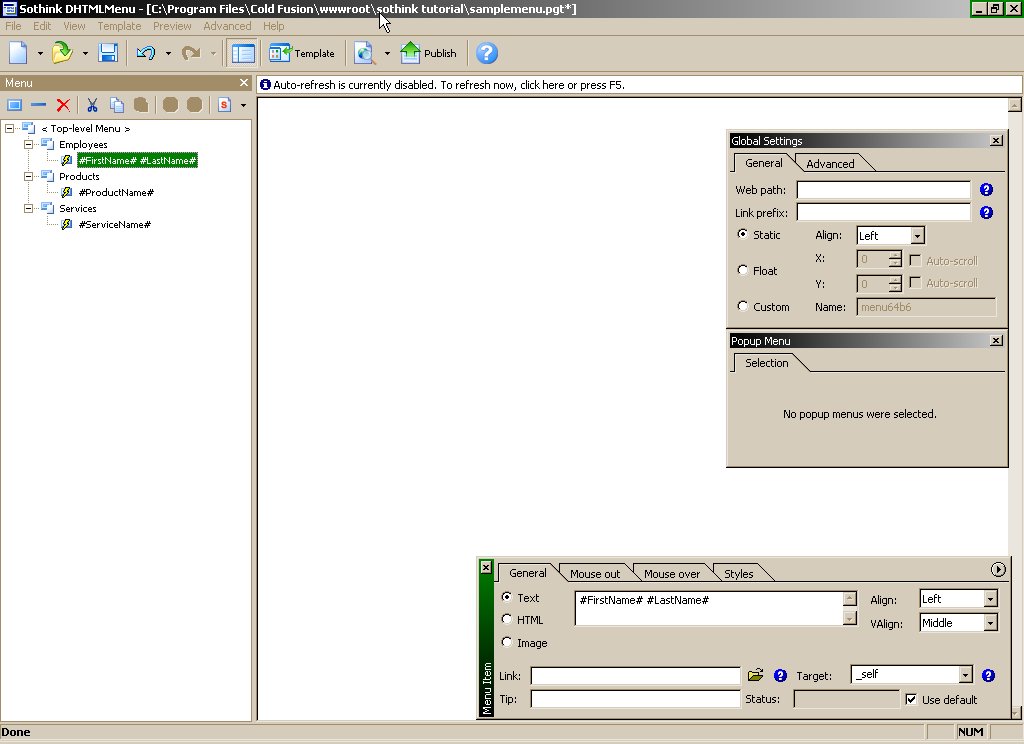
Task: Cut the selected item with scissors icon
Action: 92,105
